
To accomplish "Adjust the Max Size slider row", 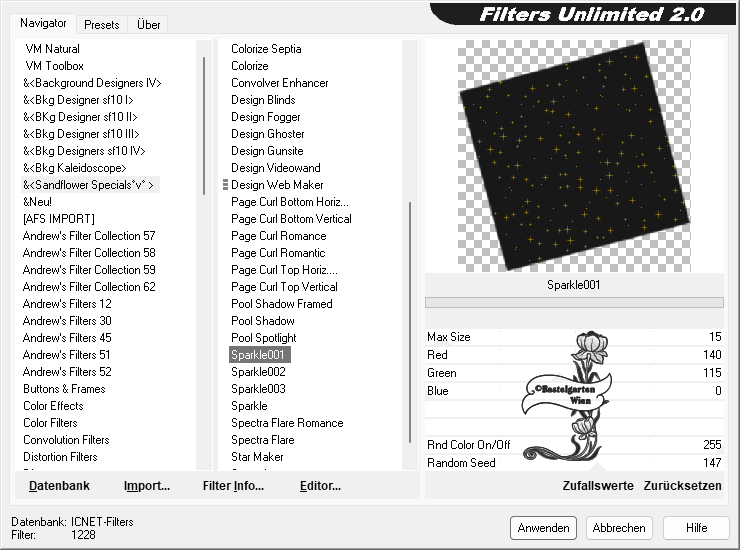I will 574,337.
